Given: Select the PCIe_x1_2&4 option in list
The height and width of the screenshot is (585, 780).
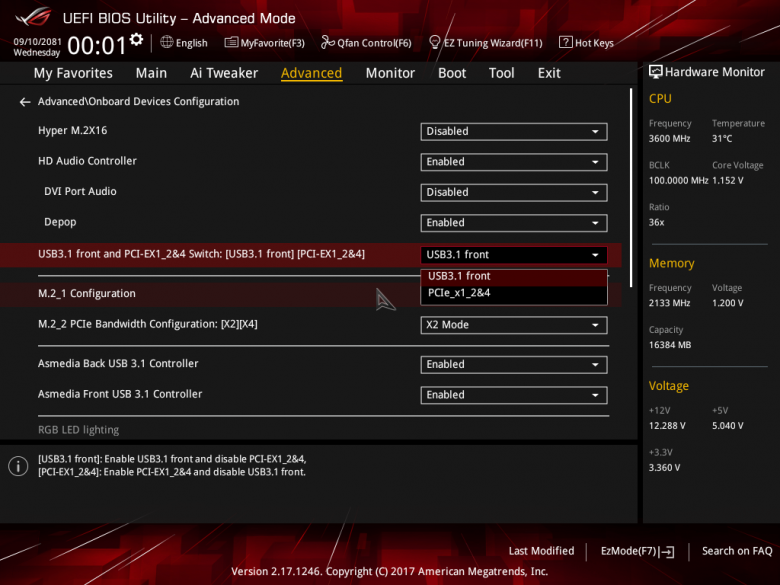Looking at the screenshot, I should coord(514,293).
